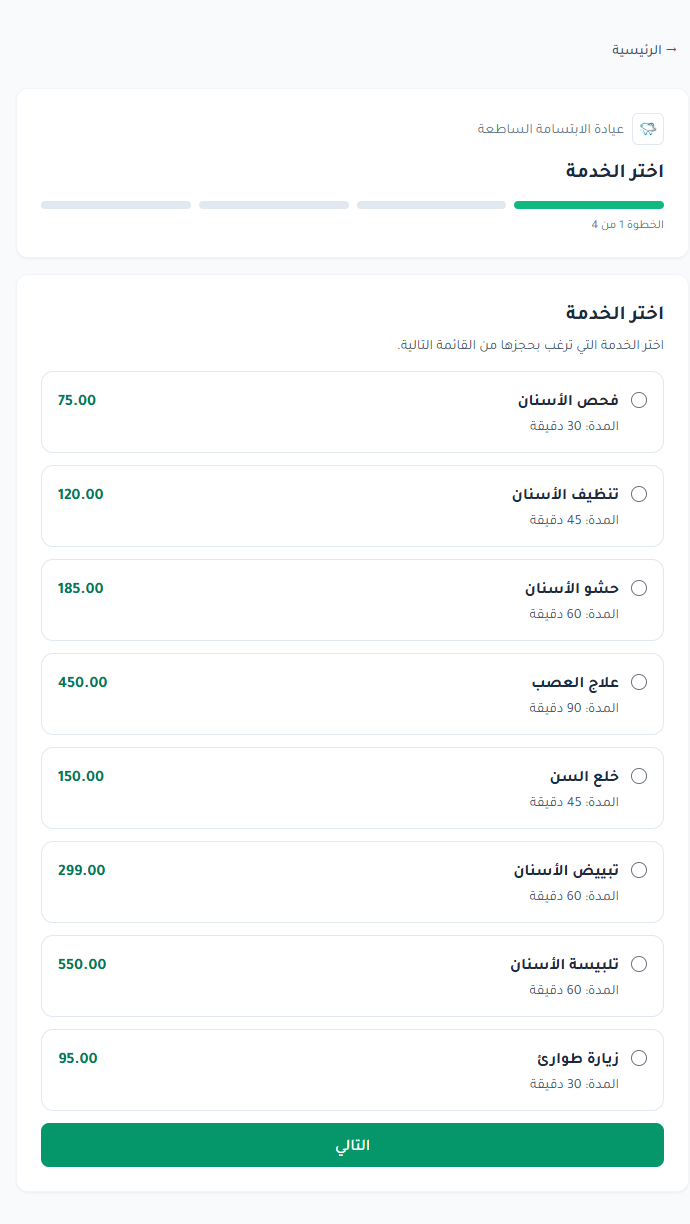Choose the حشو الأسنان radio option

point(639,588)
